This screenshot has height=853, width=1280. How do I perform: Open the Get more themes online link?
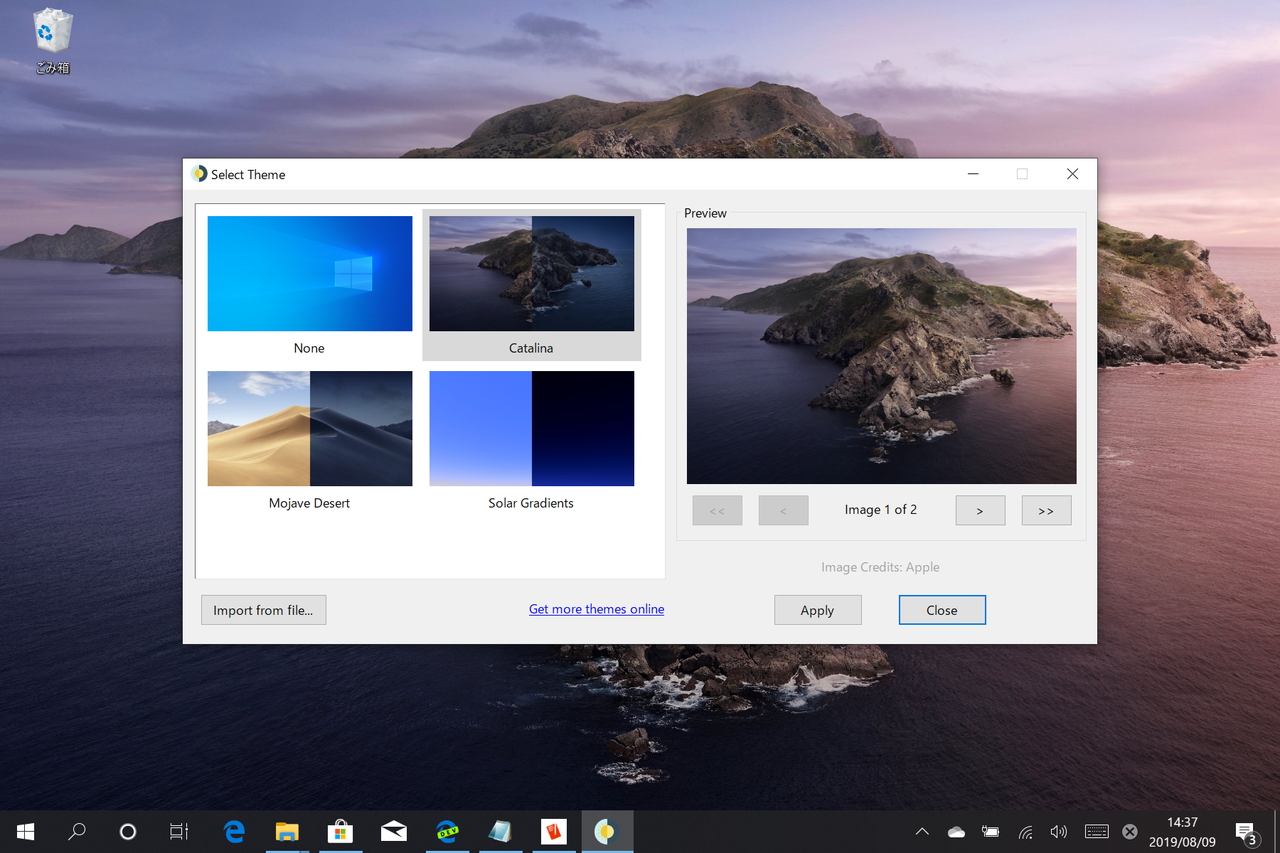(596, 608)
